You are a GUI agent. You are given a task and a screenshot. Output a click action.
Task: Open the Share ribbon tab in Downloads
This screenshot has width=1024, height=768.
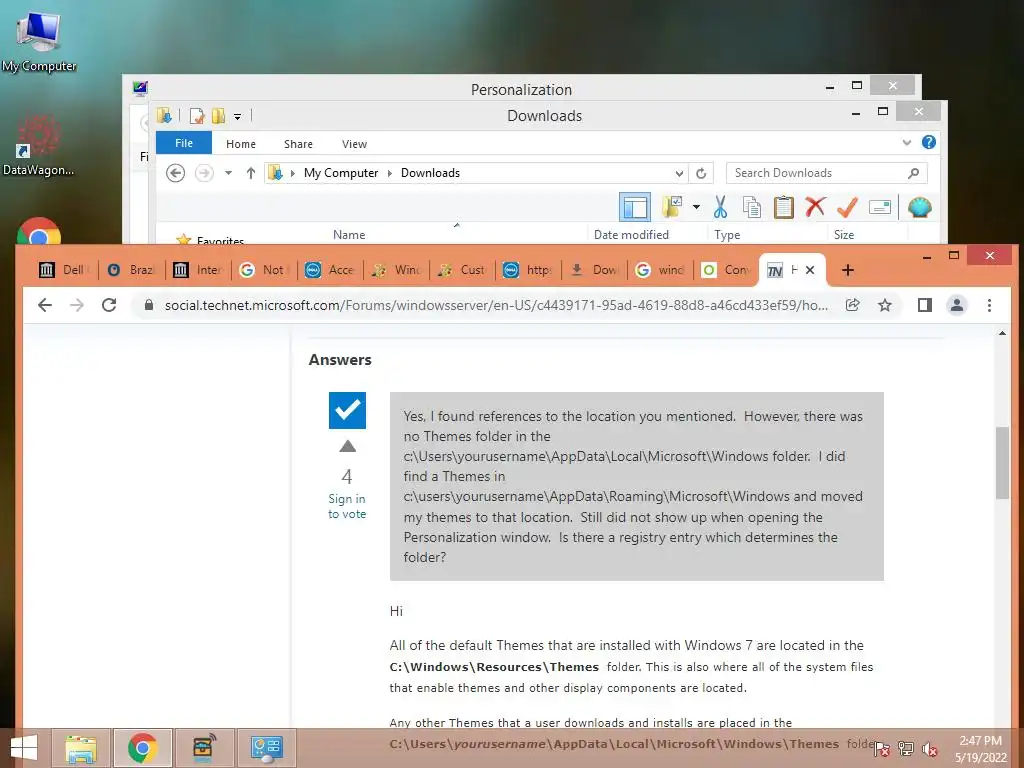298,144
